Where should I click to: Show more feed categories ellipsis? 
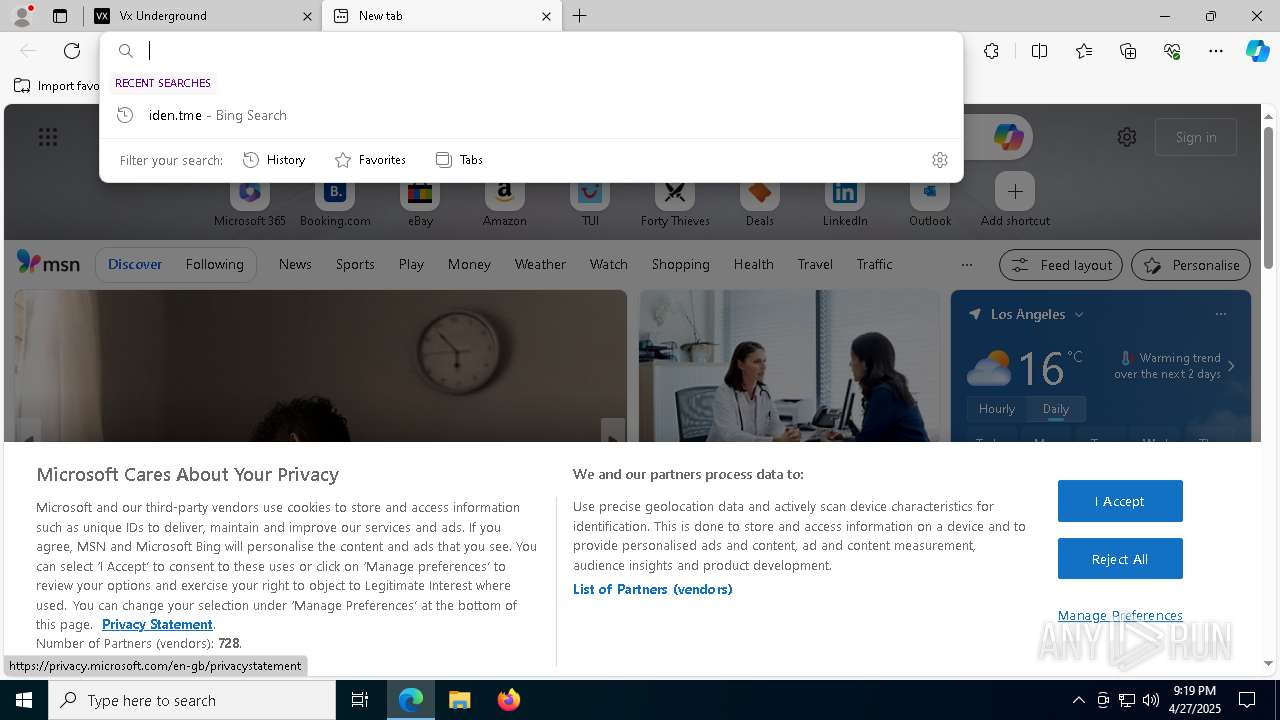(966, 264)
